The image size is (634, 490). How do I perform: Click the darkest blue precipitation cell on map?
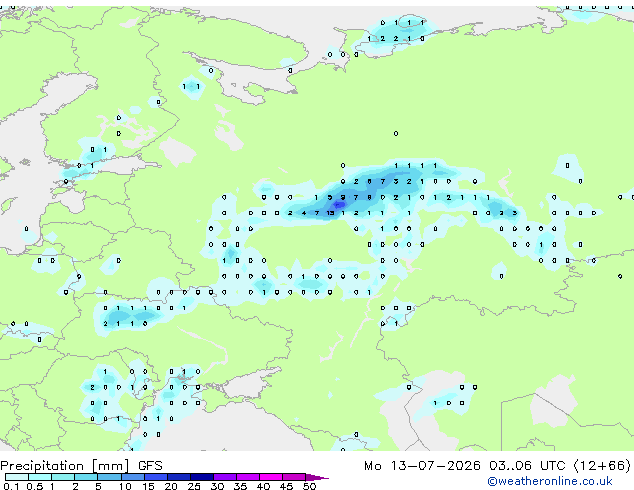point(338,205)
